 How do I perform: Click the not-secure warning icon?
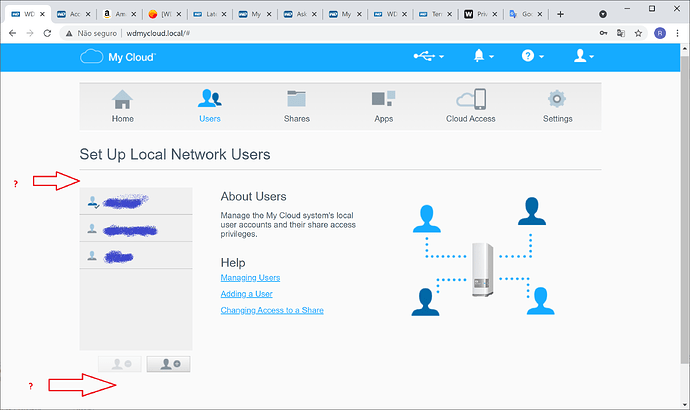tap(69, 33)
